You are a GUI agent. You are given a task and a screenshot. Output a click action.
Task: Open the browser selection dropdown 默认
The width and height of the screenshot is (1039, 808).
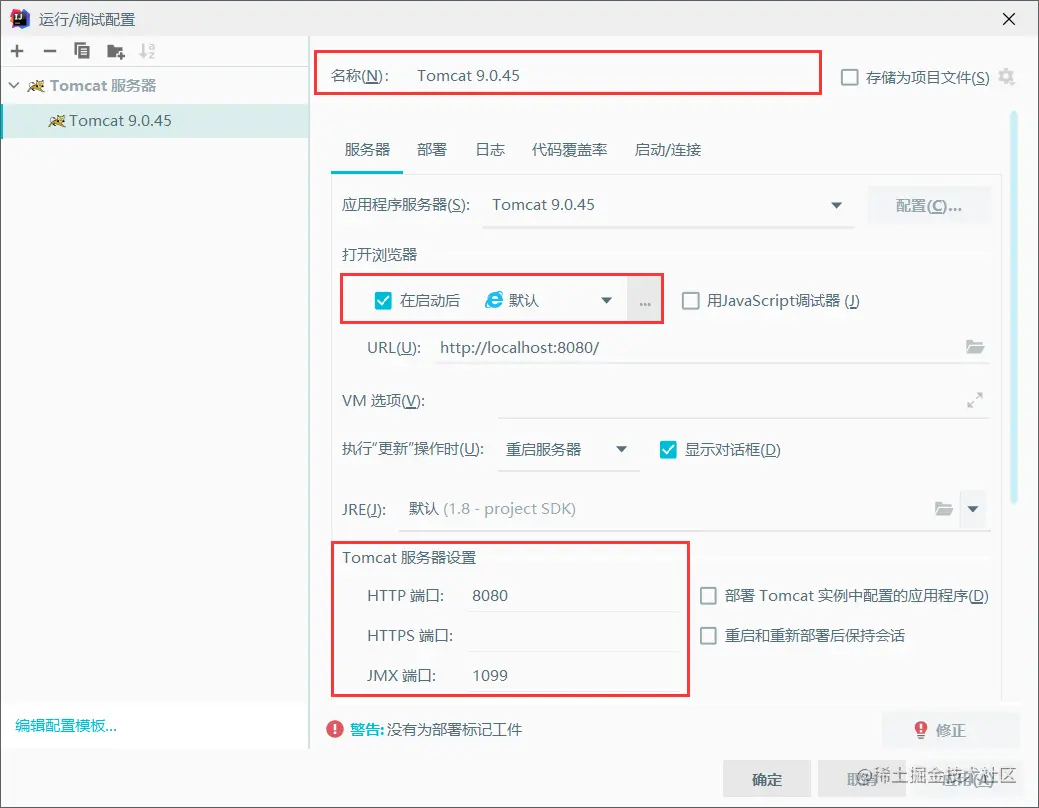tap(549, 300)
